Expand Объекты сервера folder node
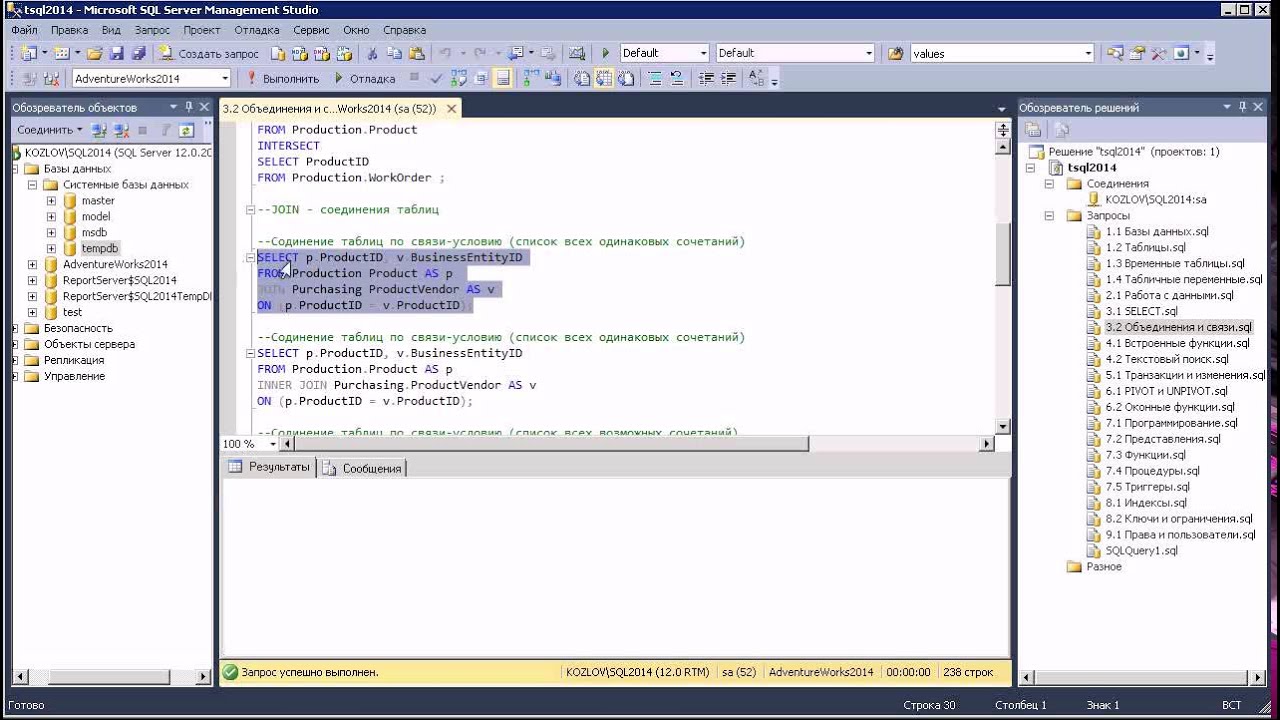Viewport: 1280px width, 720px height. coord(15,344)
